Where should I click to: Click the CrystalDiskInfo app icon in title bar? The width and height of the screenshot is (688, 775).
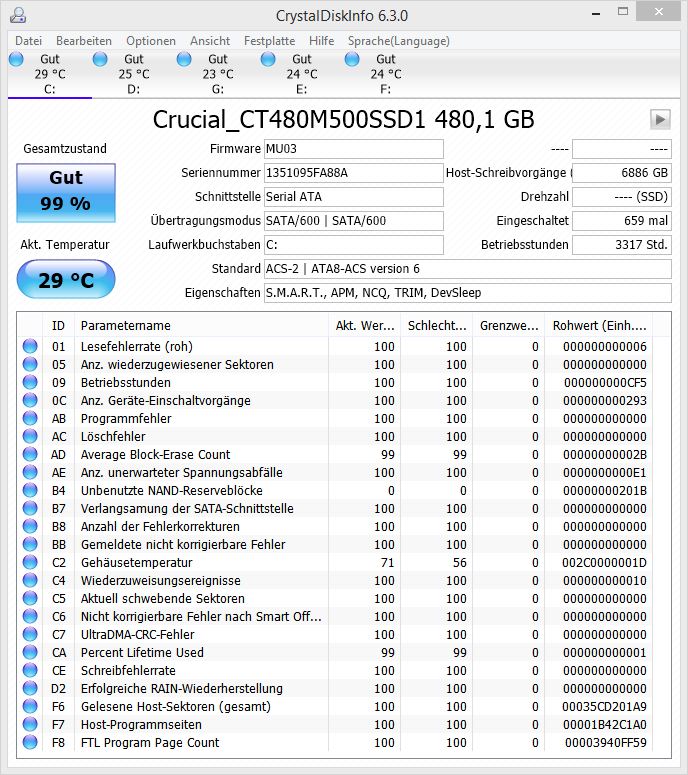click(x=18, y=15)
